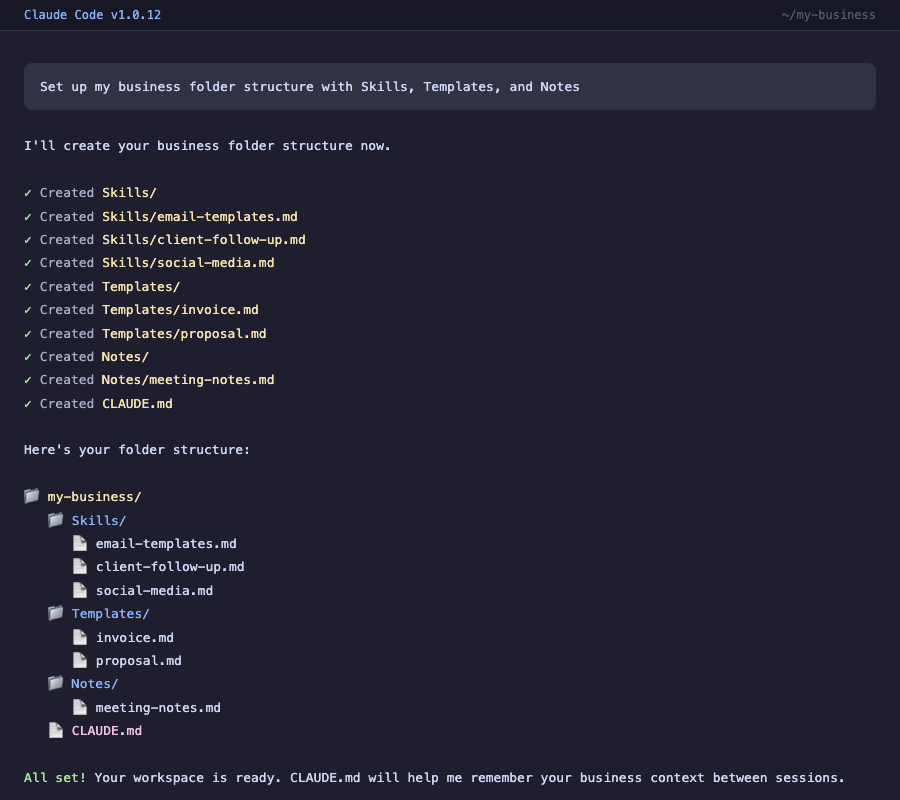Click checkmark next to Created Templates/invoice.md
The height and width of the screenshot is (800, 900).
click(28, 310)
